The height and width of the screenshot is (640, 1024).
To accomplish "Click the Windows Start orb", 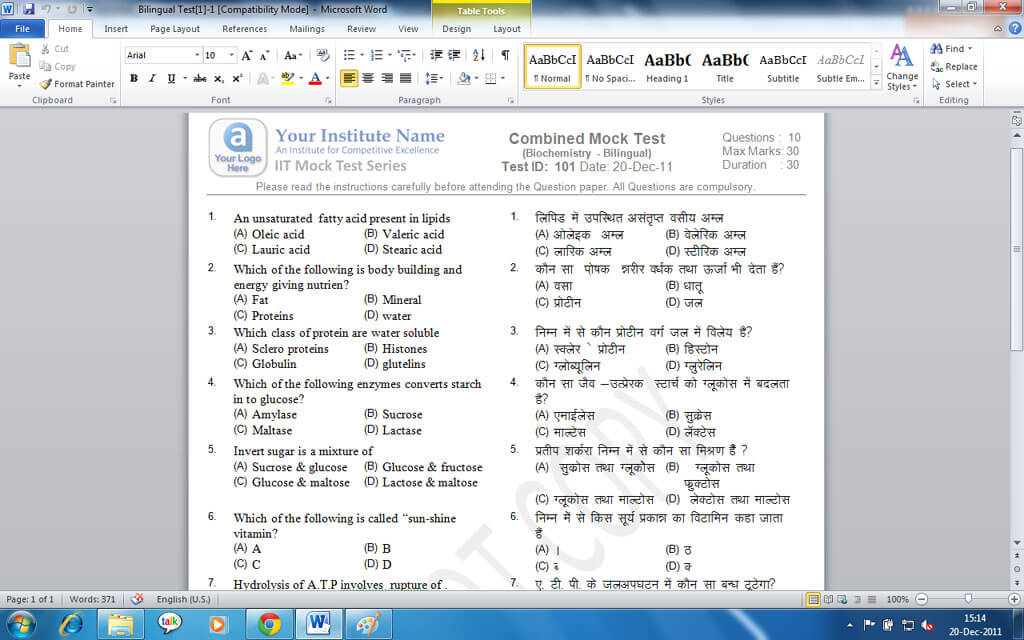I will point(21,624).
